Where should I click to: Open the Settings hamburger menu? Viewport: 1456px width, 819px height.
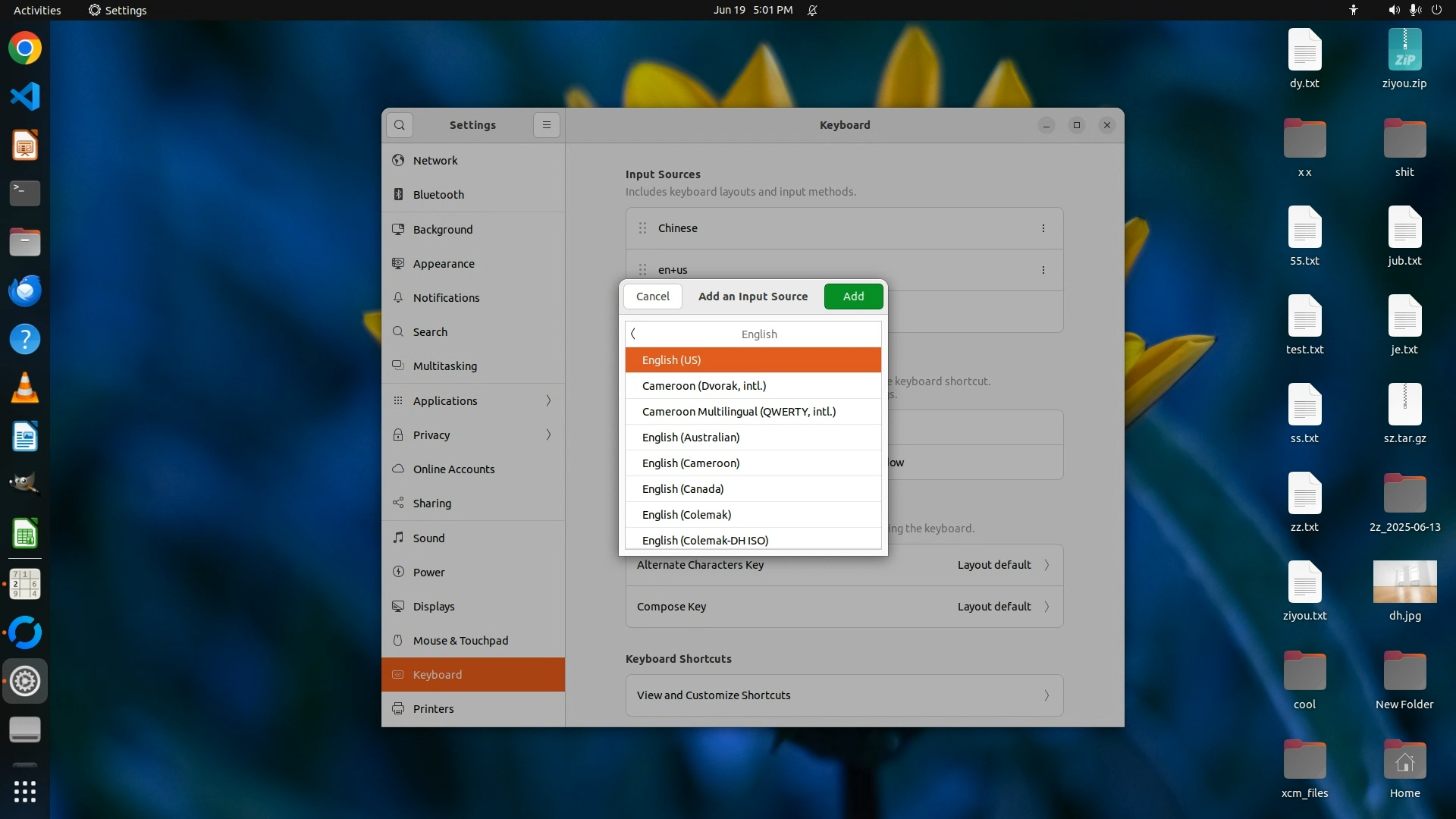pyautogui.click(x=546, y=125)
